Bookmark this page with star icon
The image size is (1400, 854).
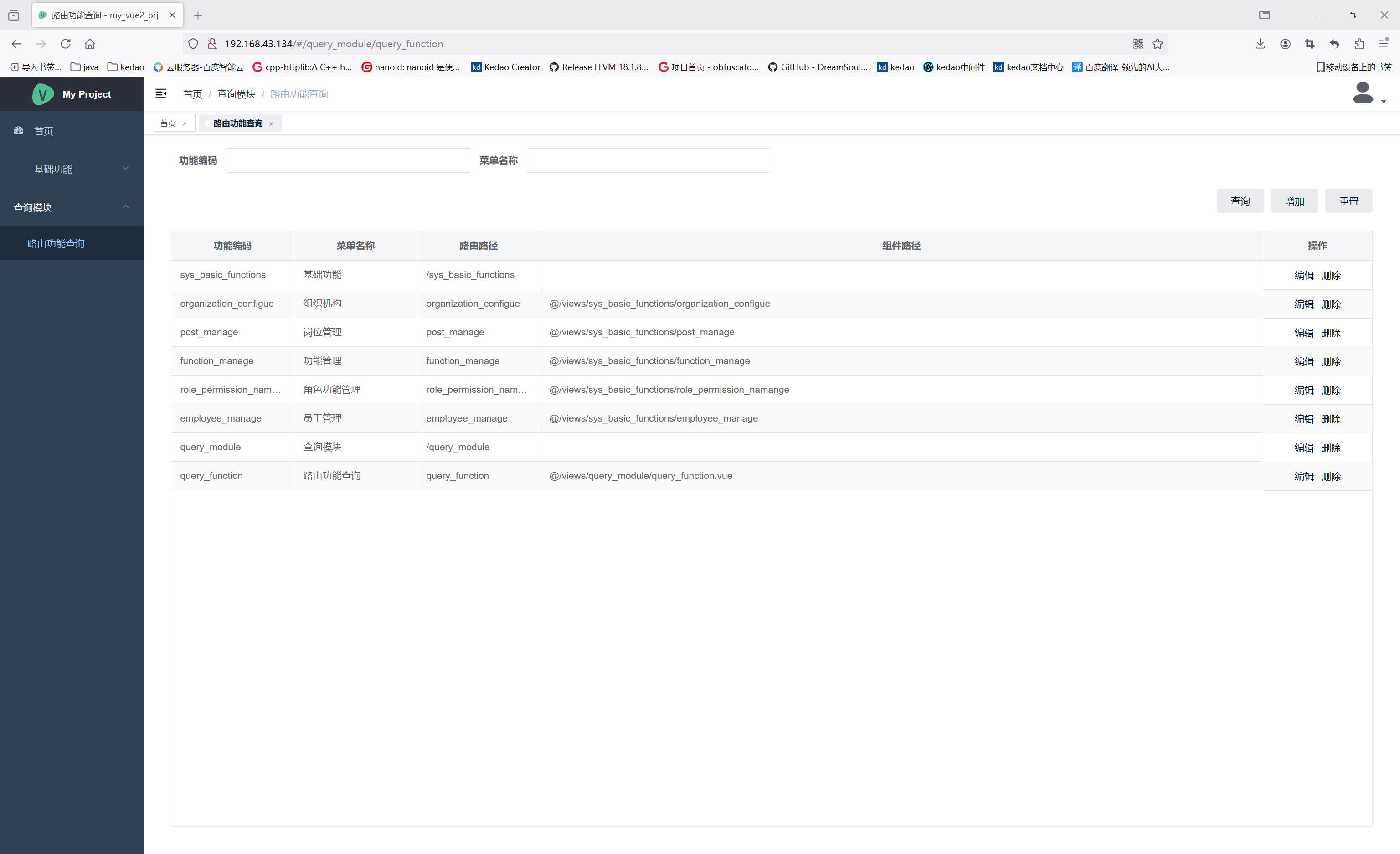point(1158,44)
